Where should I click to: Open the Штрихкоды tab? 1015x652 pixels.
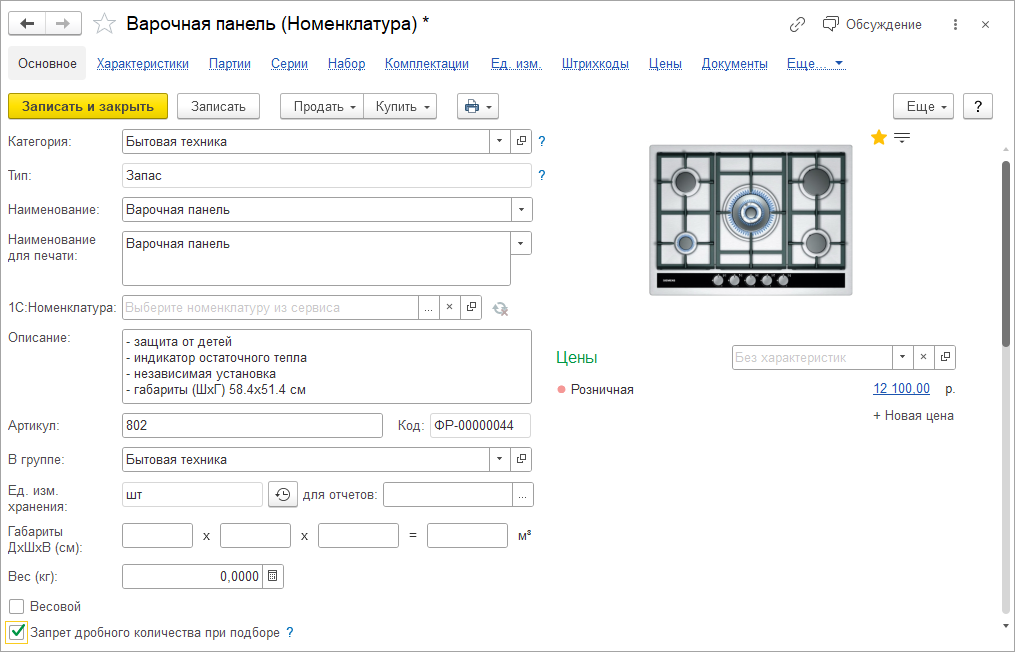coord(595,64)
